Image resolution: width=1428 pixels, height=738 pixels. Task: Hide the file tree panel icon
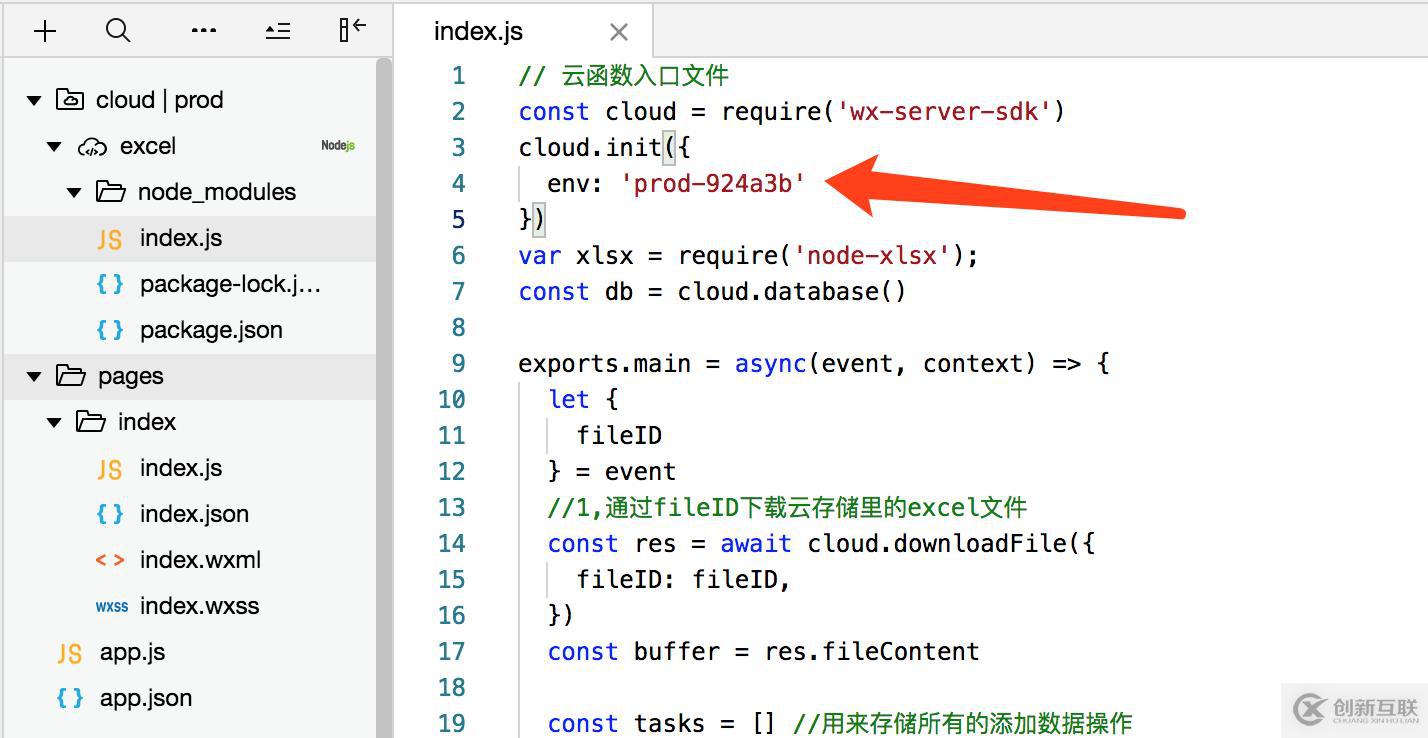pyautogui.click(x=352, y=30)
